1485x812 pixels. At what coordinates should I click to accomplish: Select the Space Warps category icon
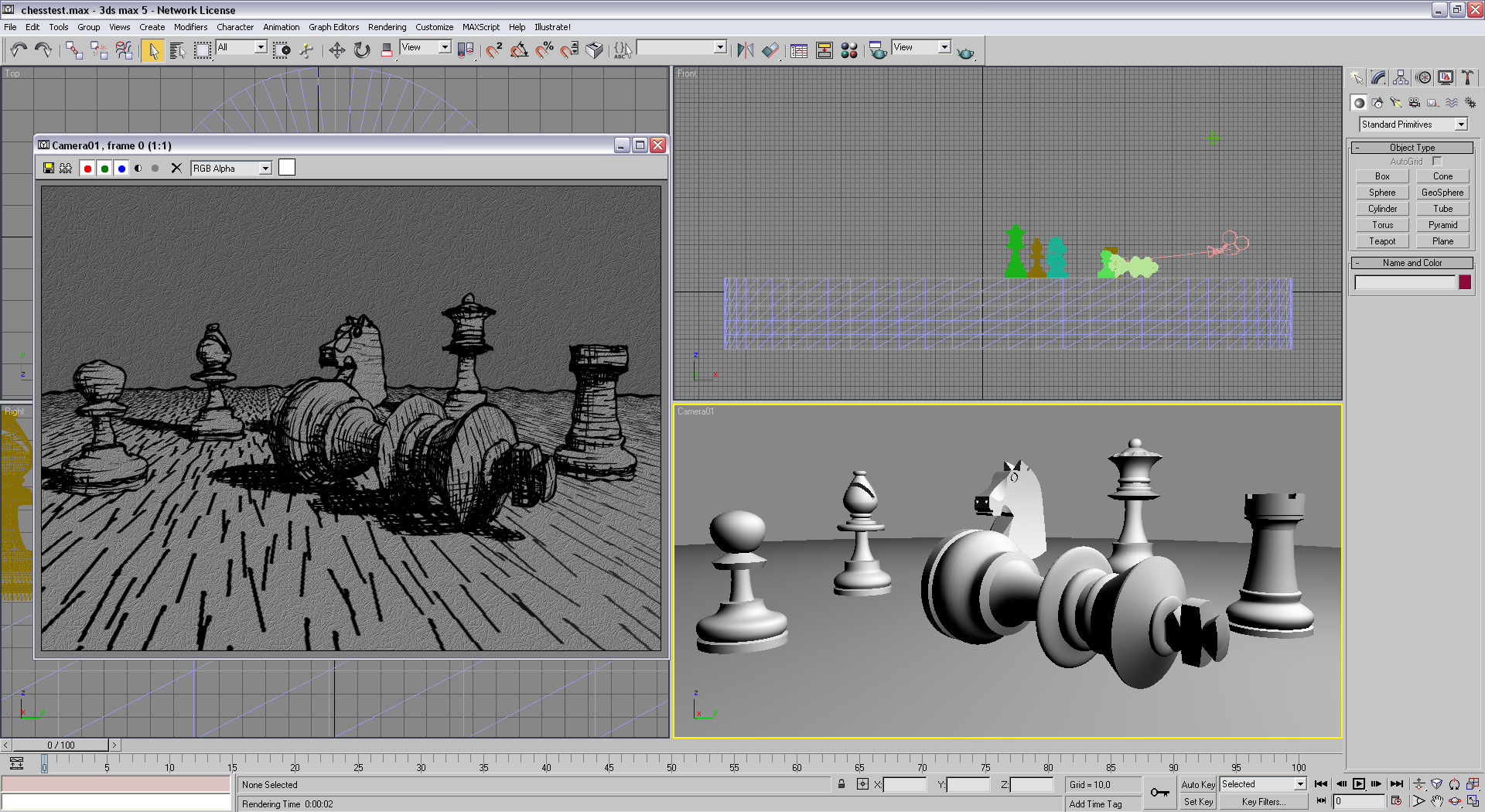tap(1452, 103)
